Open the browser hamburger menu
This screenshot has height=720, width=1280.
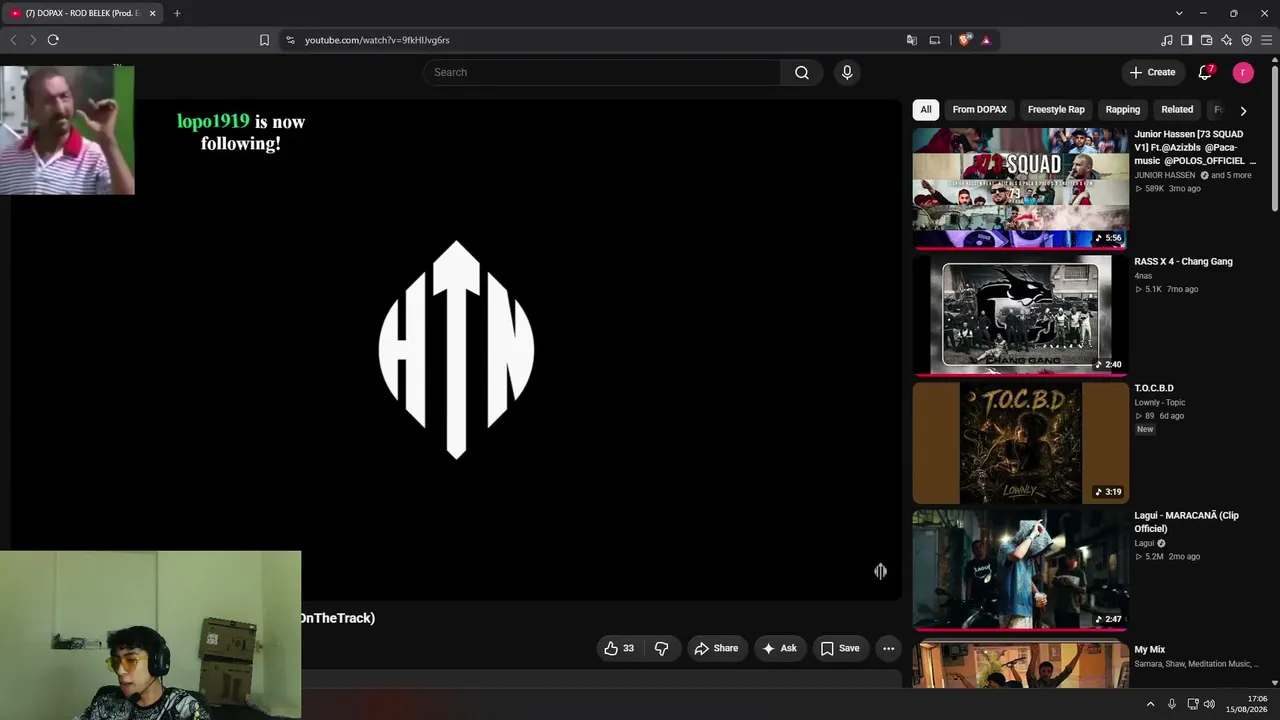(1266, 40)
